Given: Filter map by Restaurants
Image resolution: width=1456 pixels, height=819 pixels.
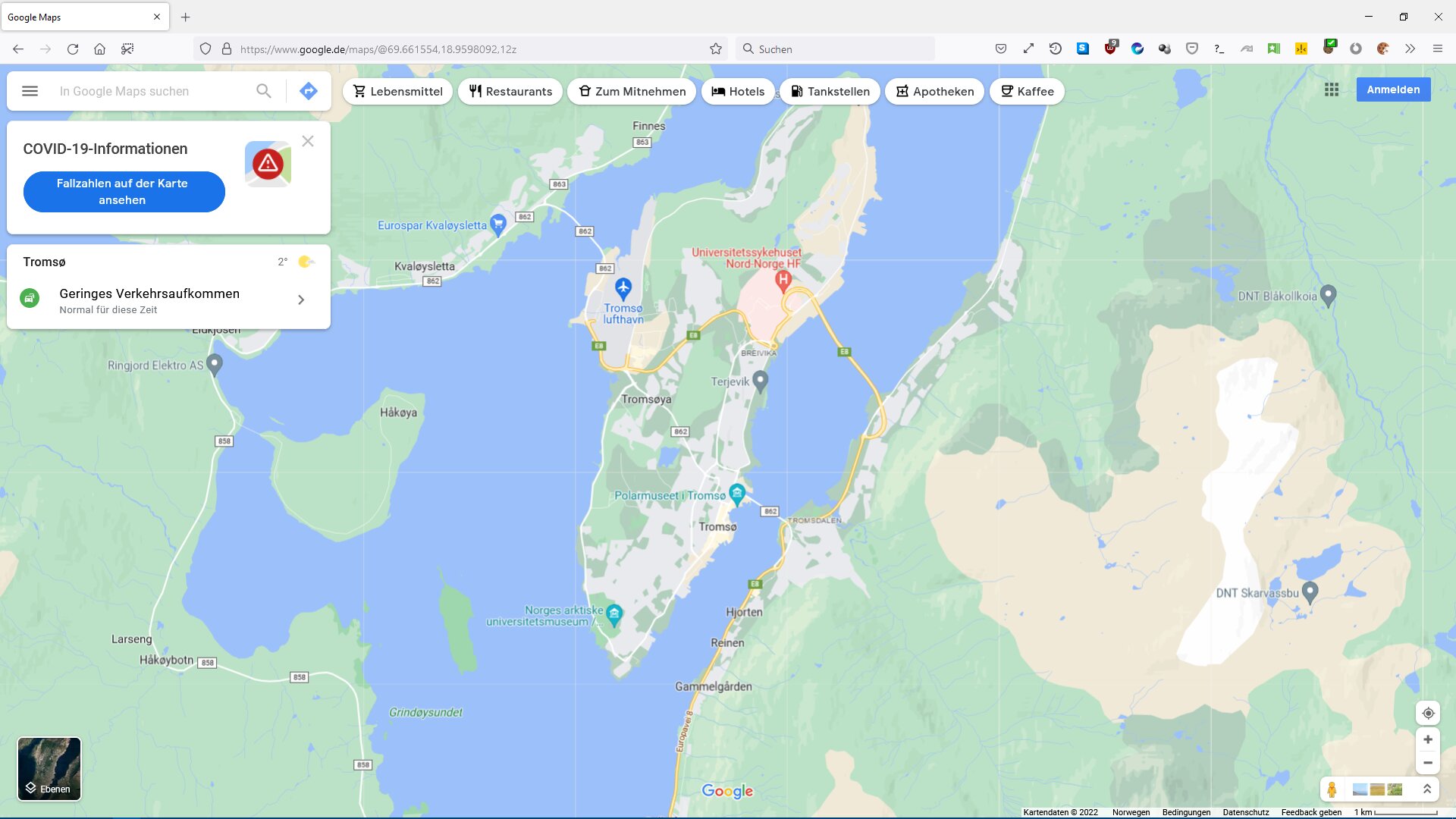Looking at the screenshot, I should point(510,91).
